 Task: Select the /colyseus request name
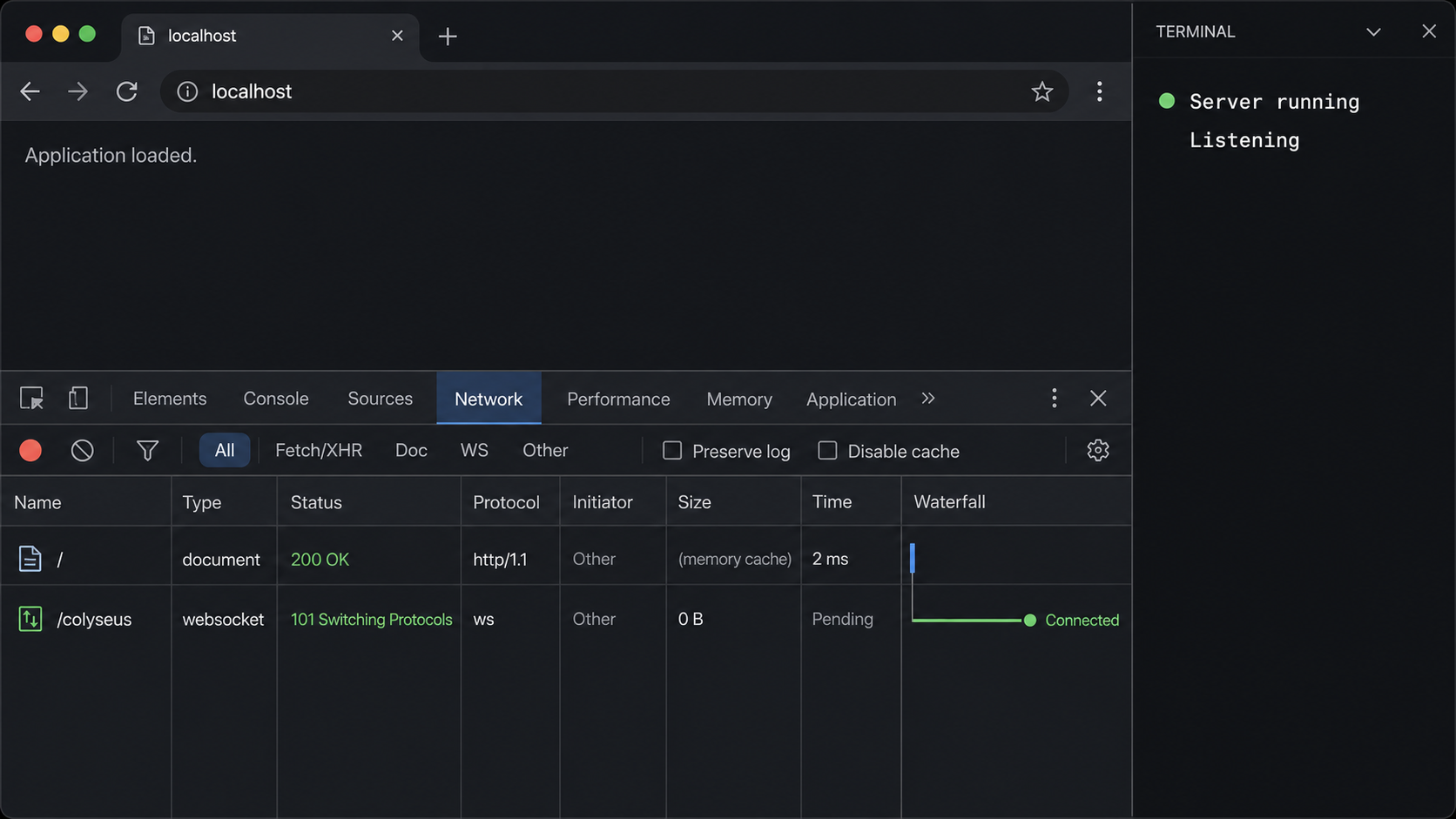pos(94,619)
